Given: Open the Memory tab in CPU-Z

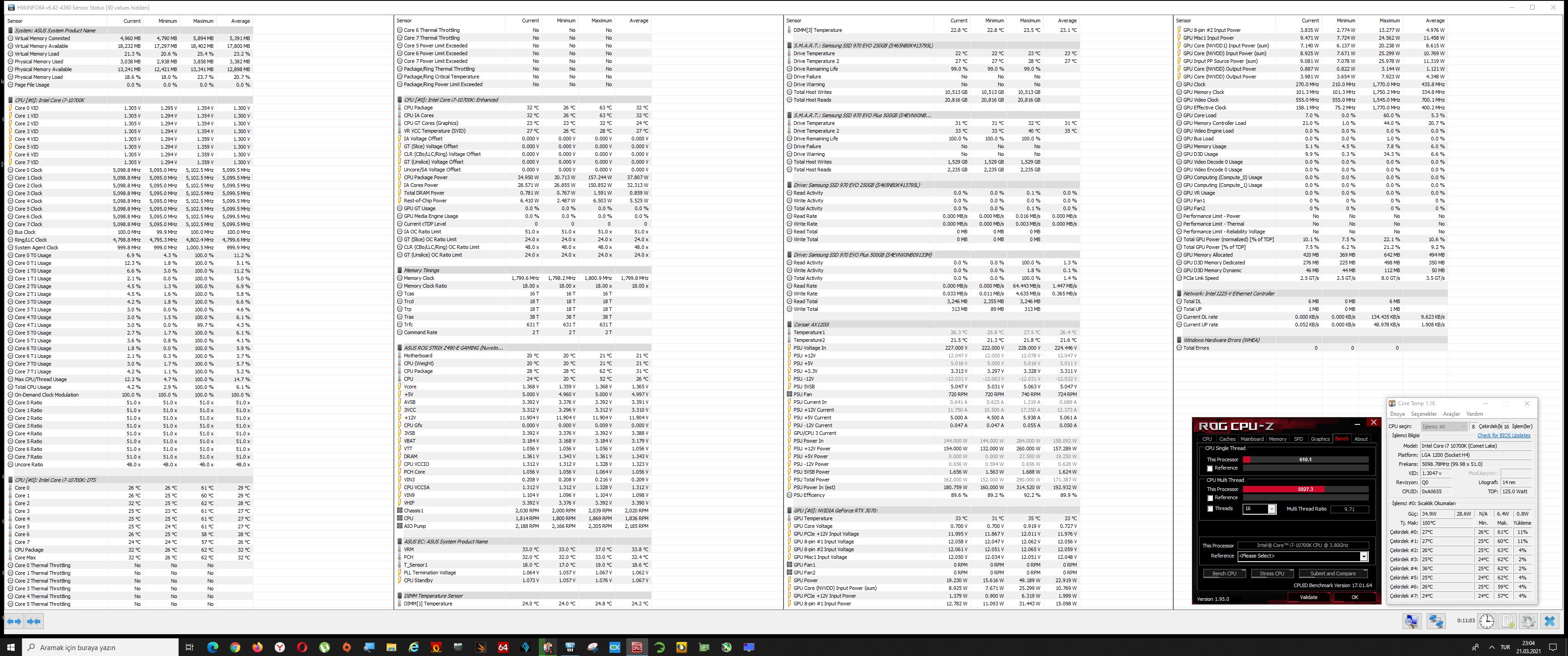Looking at the screenshot, I should 1278,439.
